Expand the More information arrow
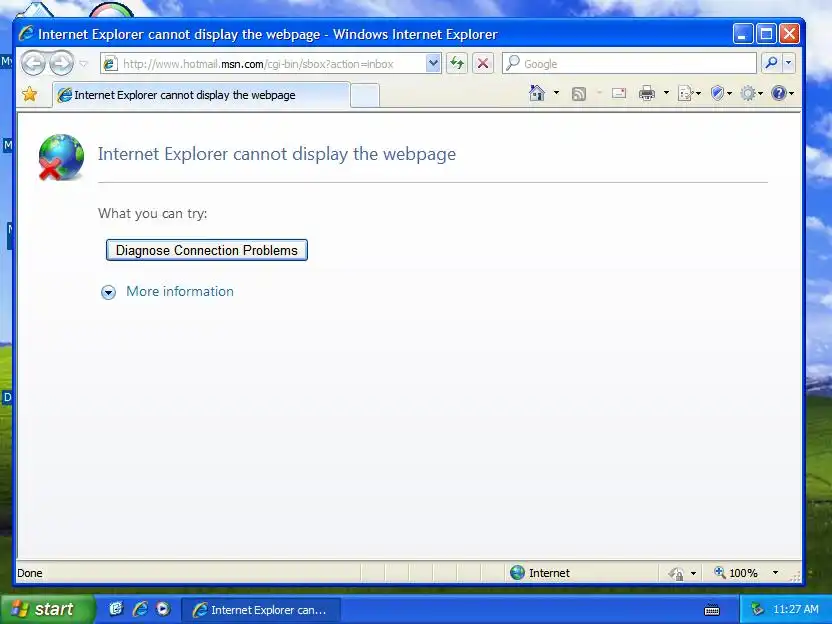The width and height of the screenshot is (832, 624). click(108, 292)
